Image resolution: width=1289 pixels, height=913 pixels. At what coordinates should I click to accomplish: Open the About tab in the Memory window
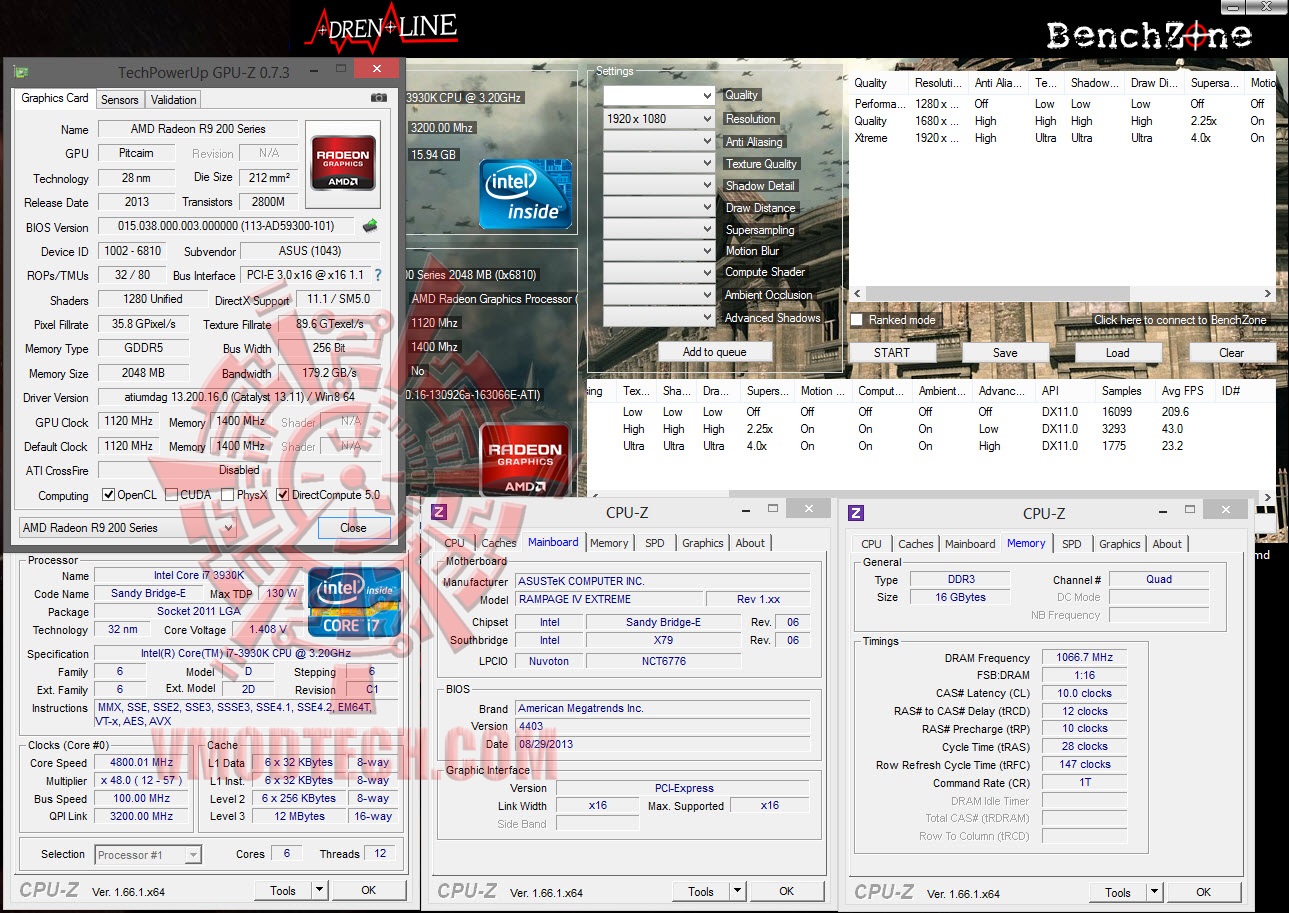click(1167, 544)
